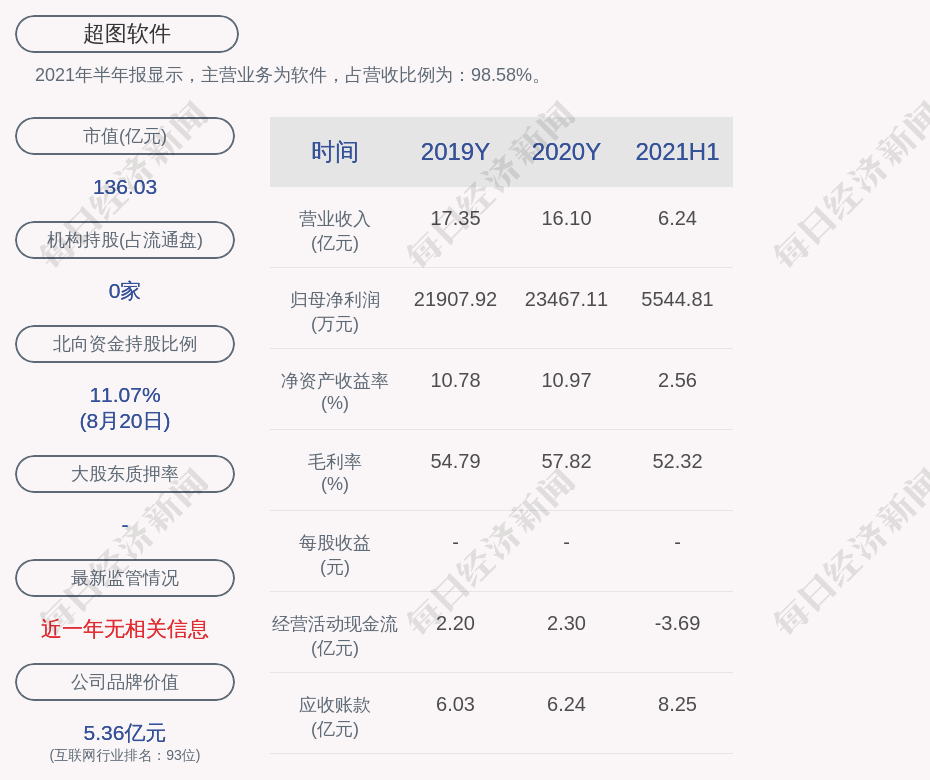The height and width of the screenshot is (780, 930).
Task: Select the ROE value 2.56
Action: [x=677, y=380]
